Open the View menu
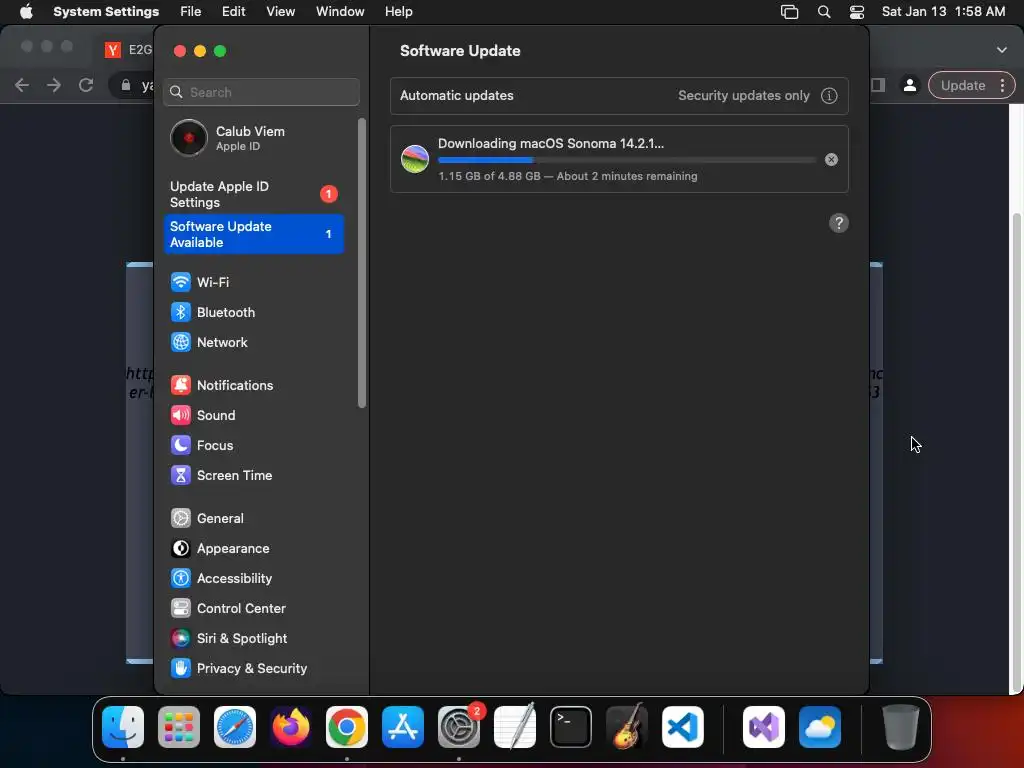 click(280, 12)
